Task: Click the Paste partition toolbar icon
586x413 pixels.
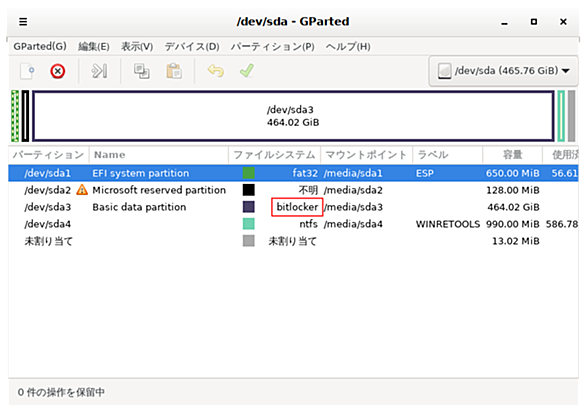Action: point(174,71)
